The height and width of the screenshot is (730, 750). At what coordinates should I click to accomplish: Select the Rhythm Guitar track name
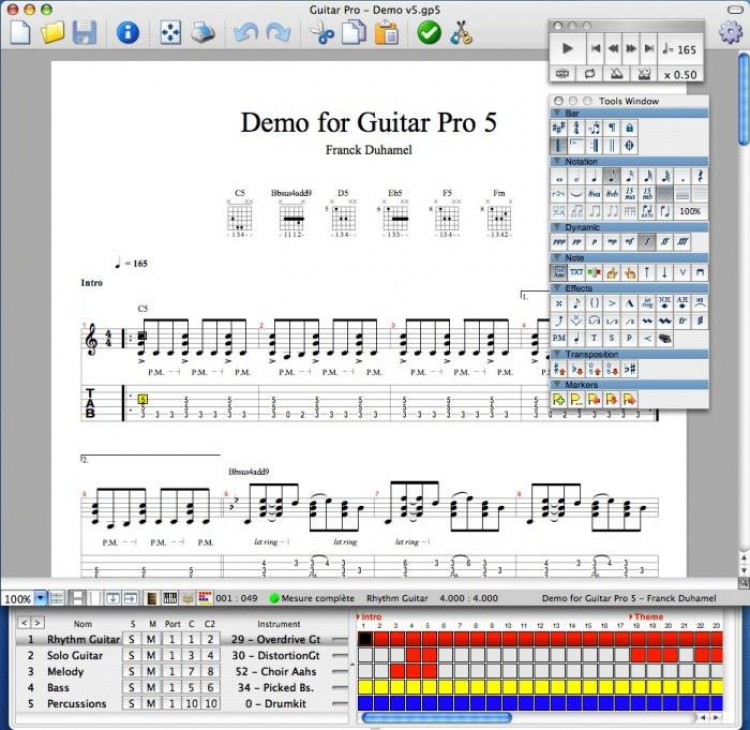click(x=83, y=639)
